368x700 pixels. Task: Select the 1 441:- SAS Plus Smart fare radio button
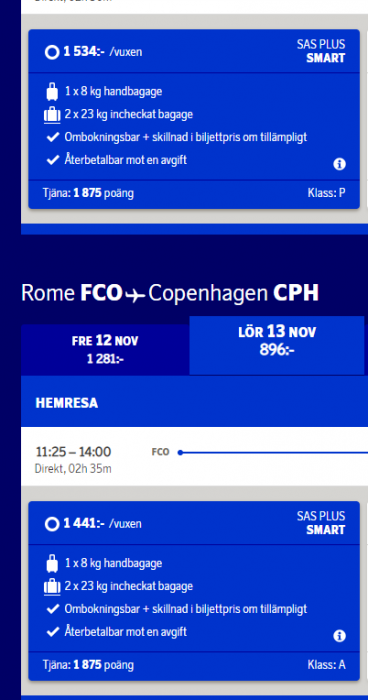point(52,524)
